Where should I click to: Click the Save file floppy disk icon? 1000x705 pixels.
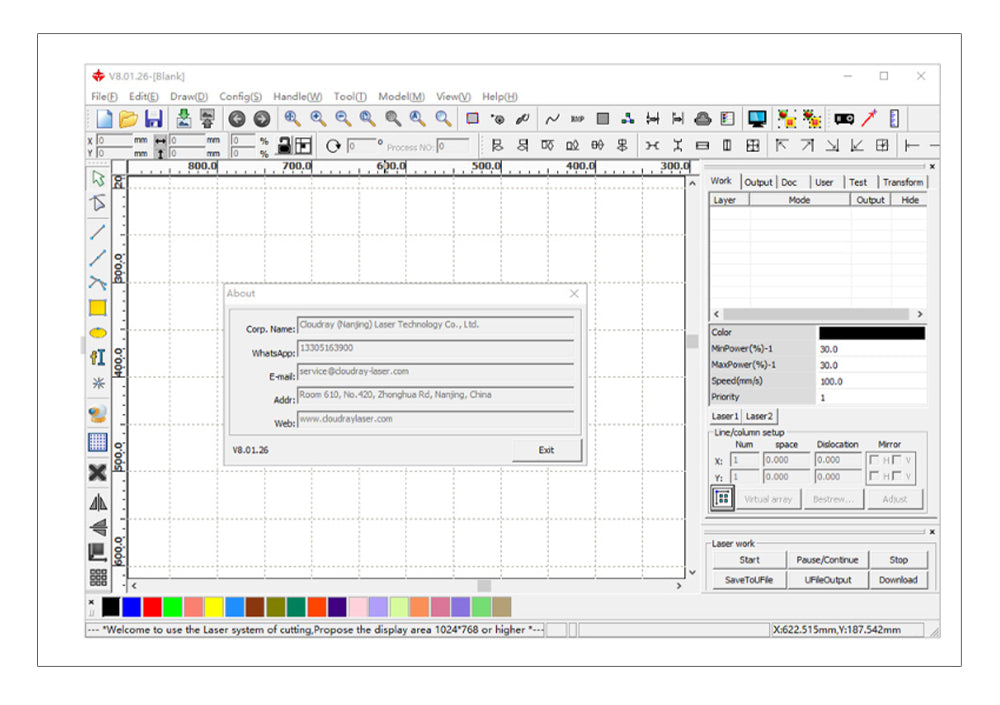[x=154, y=118]
